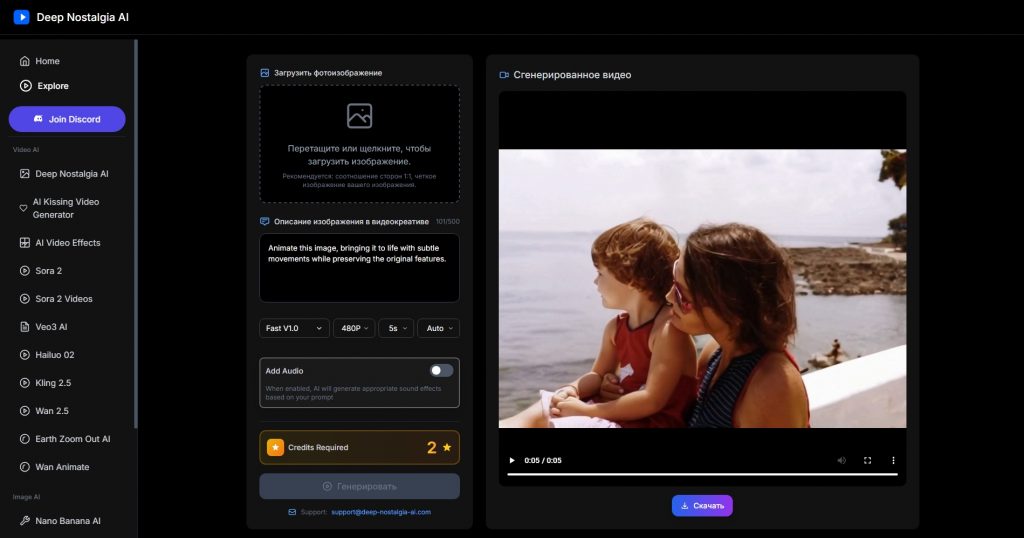The image size is (1024, 538).
Task: Click the Deep Nostalgia AI logo icon
Action: click(21, 17)
